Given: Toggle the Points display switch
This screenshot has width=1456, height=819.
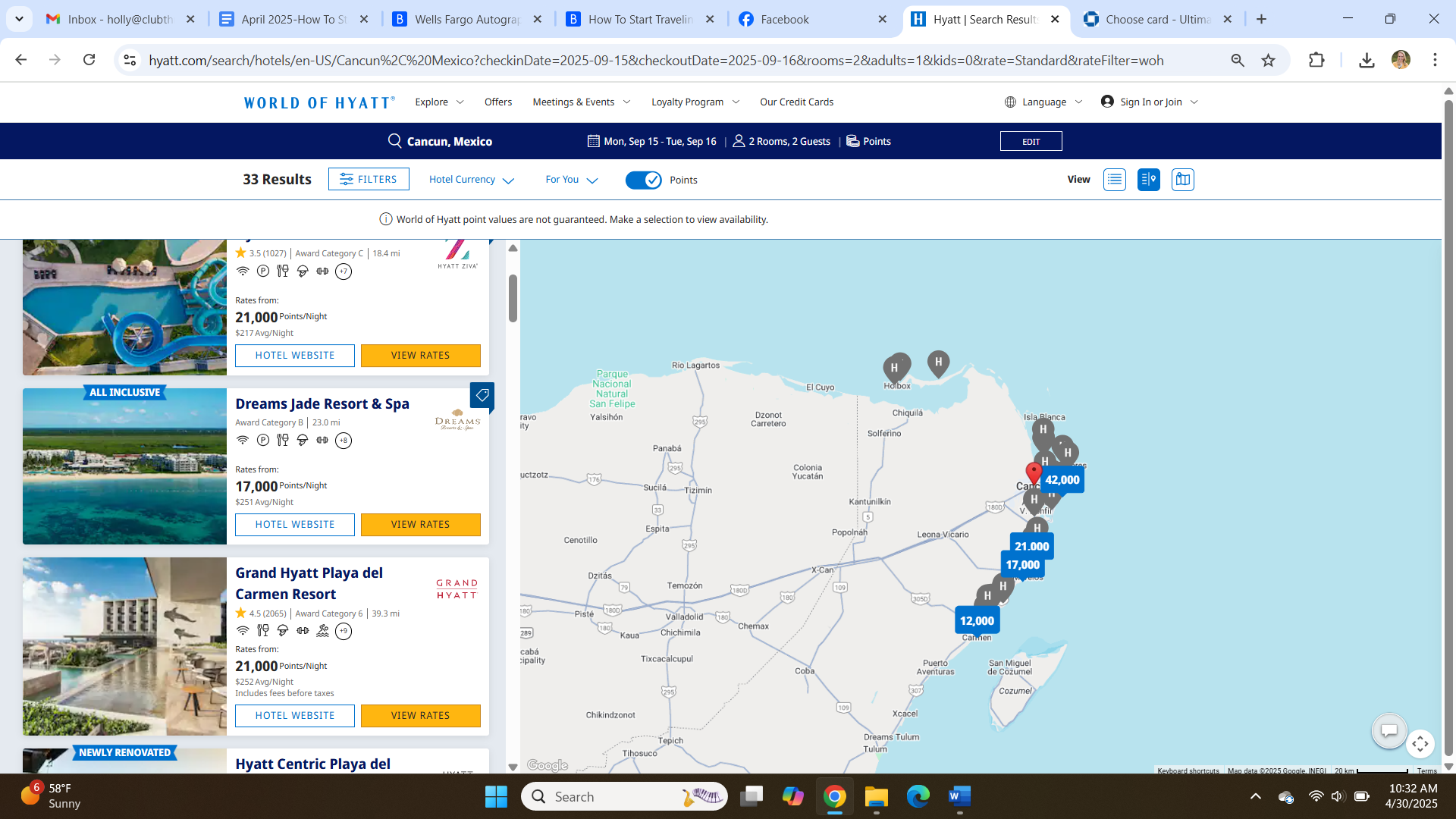Looking at the screenshot, I should [x=643, y=180].
